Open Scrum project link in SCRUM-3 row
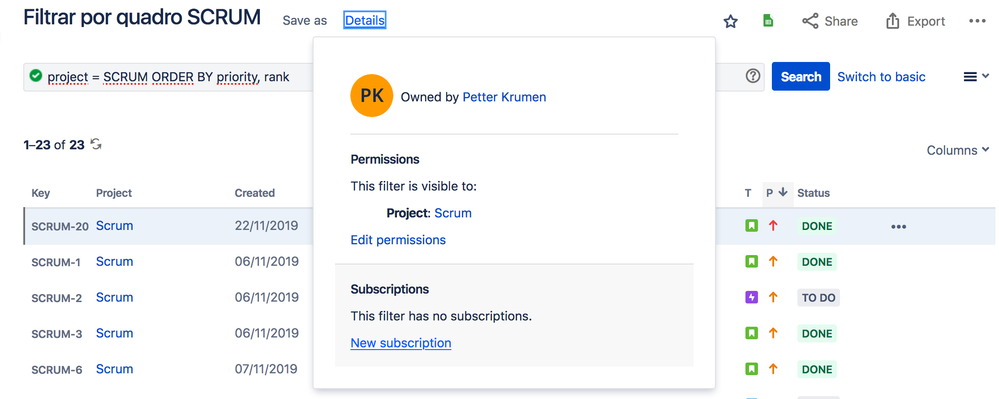 pos(115,333)
